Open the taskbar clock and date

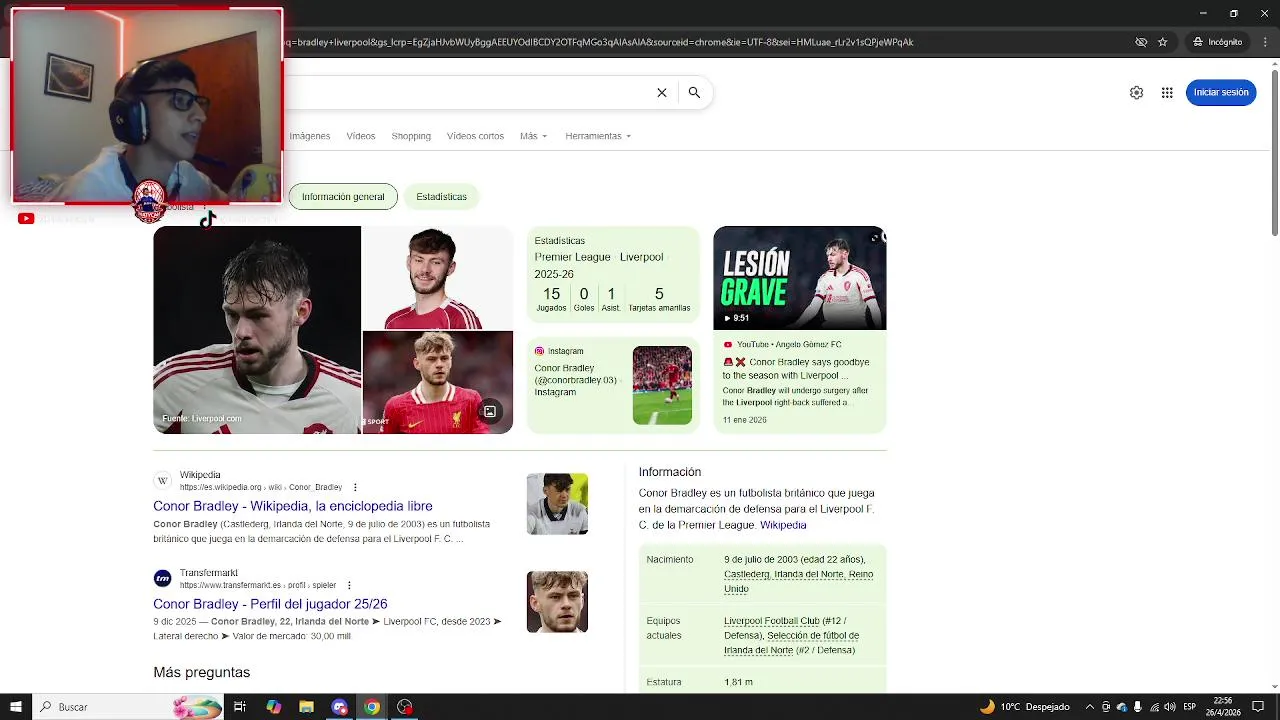[1223, 707]
